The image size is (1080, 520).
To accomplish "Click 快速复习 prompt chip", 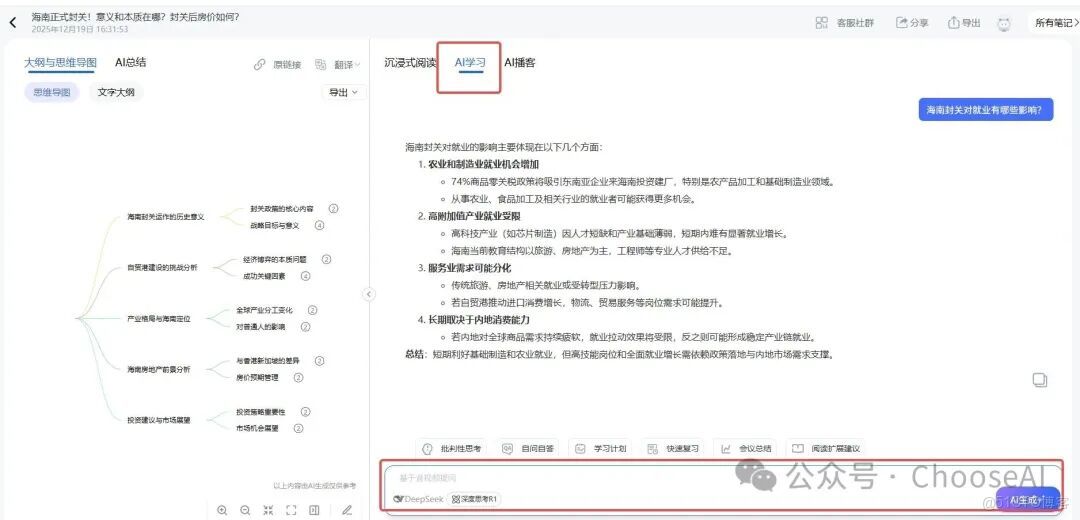I will [673, 448].
